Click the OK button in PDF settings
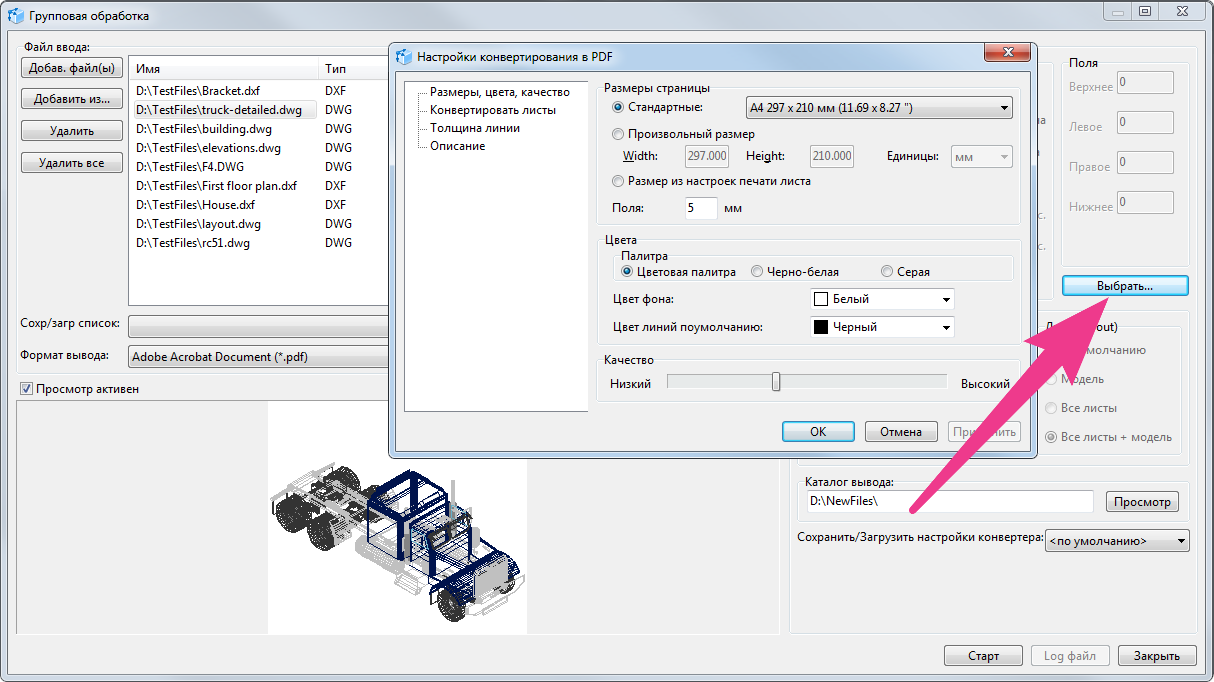 click(x=818, y=432)
